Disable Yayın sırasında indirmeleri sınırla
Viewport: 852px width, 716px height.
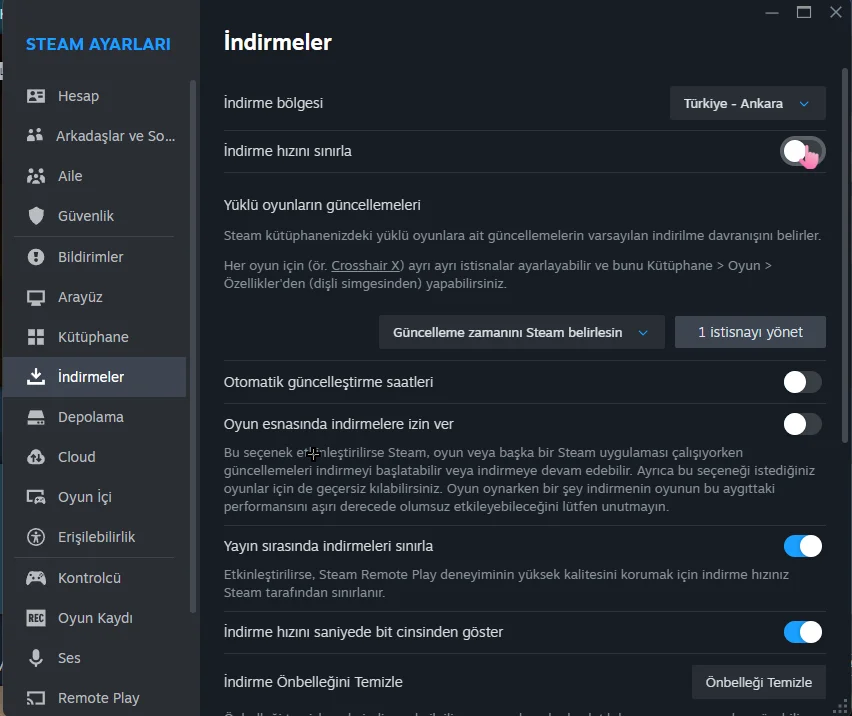(x=803, y=546)
